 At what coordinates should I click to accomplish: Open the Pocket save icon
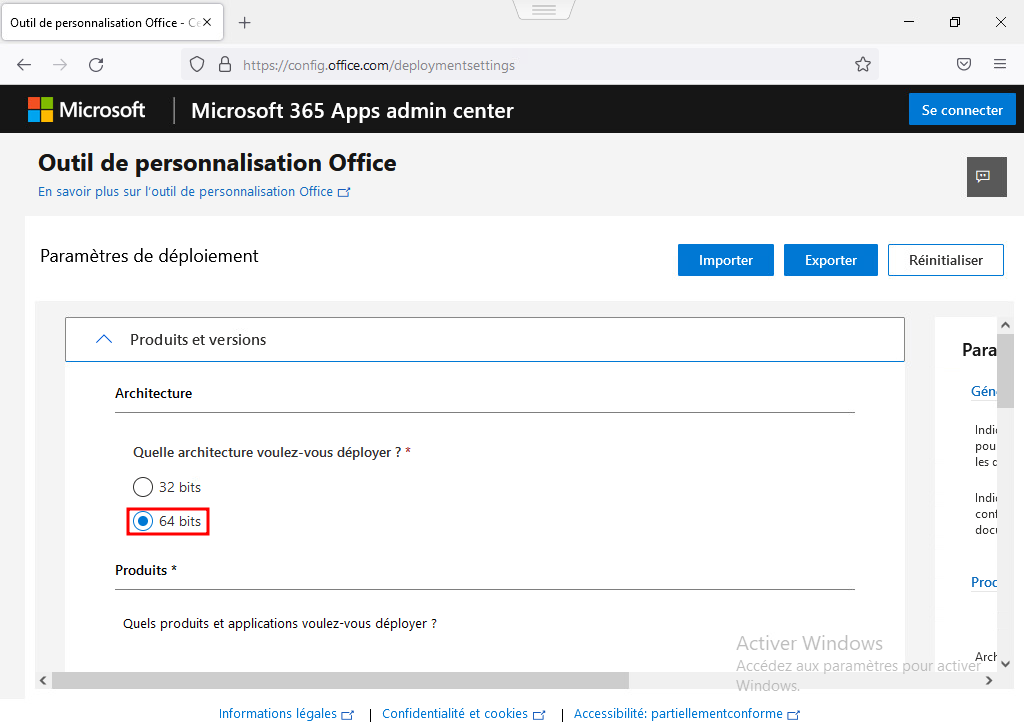pyautogui.click(x=964, y=64)
